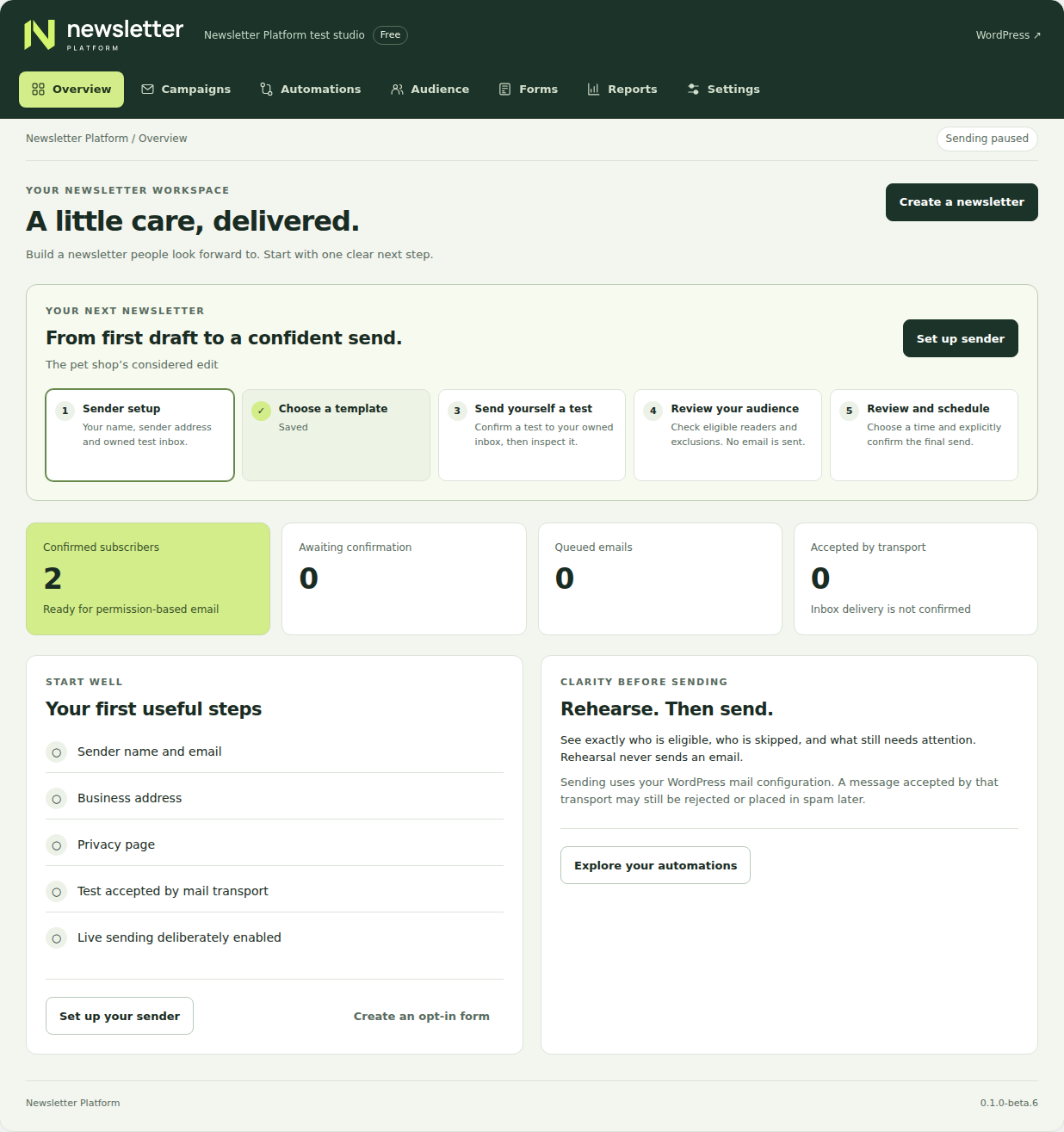Click the 'Business address' row text
Image resolution: width=1064 pixels, height=1132 pixels.
coord(130,798)
